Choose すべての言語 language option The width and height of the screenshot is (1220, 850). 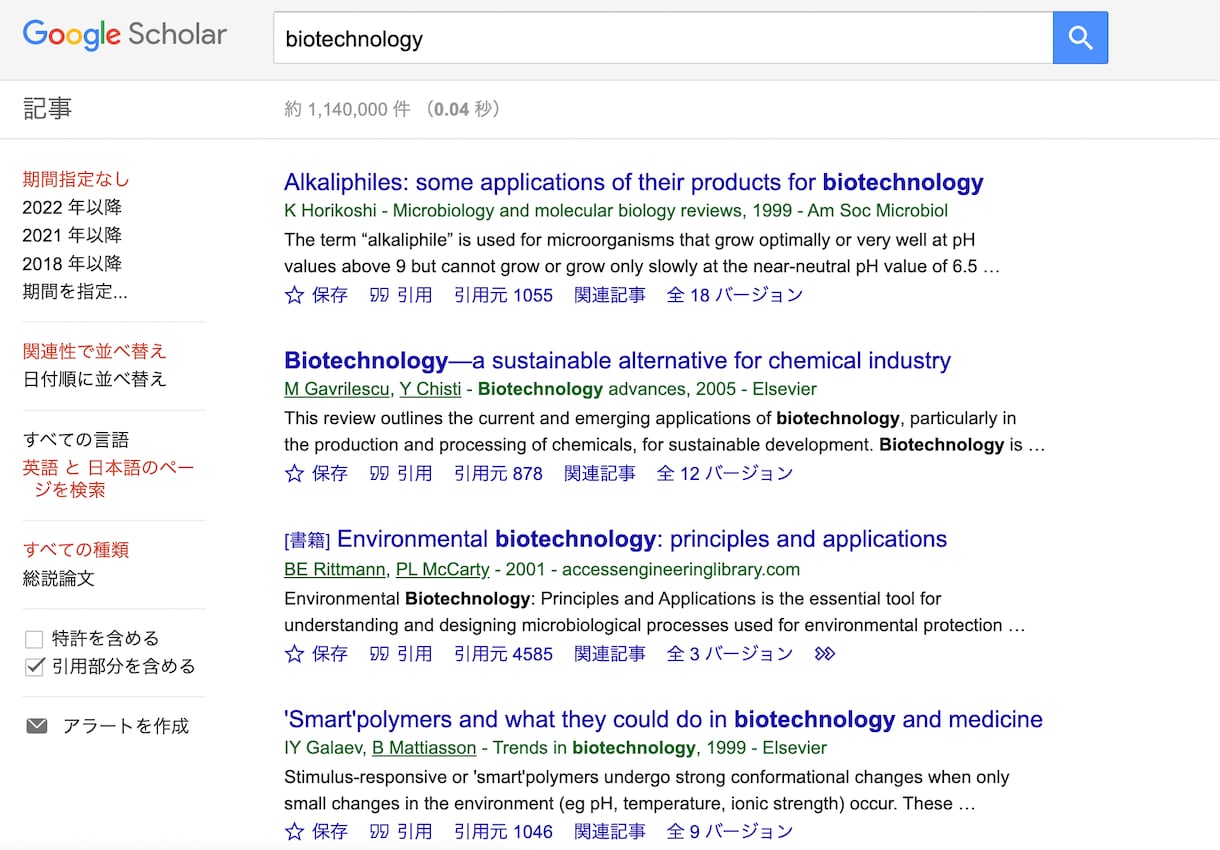tap(76, 439)
